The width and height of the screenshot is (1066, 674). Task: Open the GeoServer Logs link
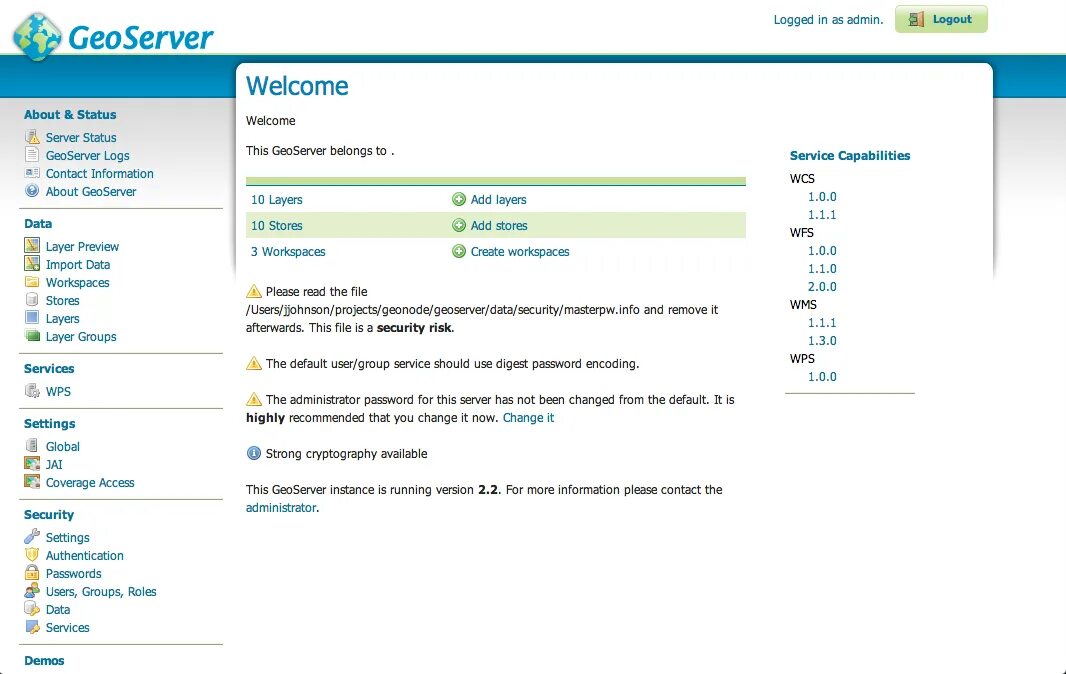click(88, 156)
